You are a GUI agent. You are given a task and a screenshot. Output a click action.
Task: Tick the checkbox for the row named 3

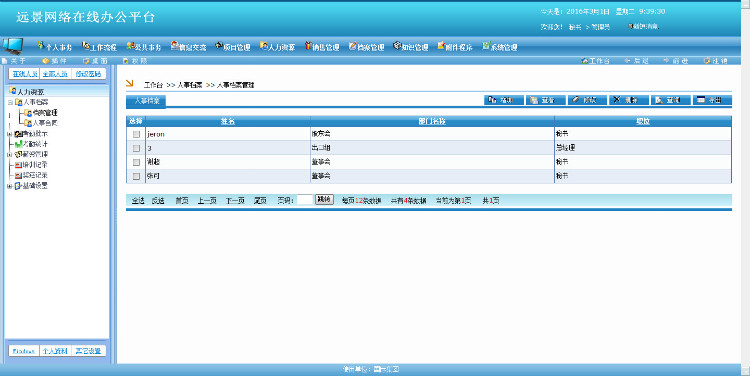[x=136, y=148]
